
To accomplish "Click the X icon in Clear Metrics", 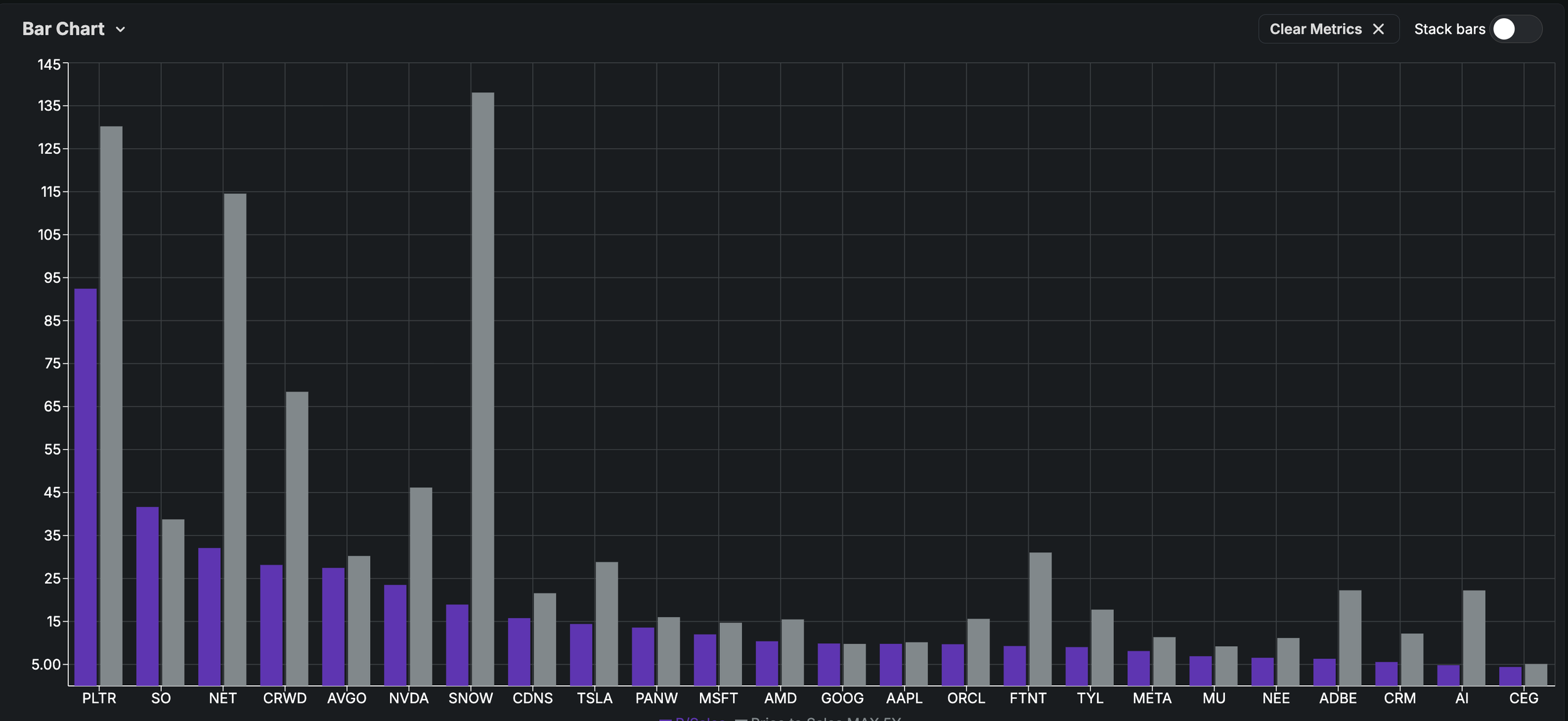I will (x=1378, y=29).
